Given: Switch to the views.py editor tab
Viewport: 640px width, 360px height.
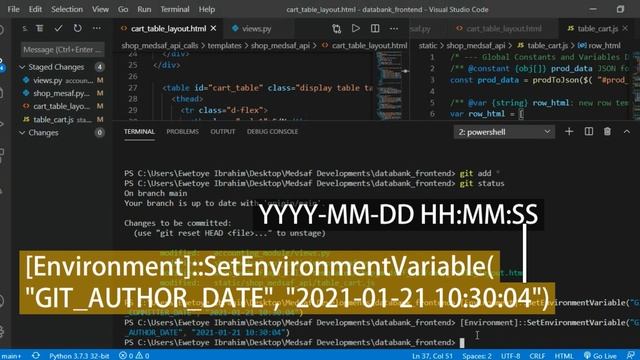Looking at the screenshot, I should click(256, 29).
